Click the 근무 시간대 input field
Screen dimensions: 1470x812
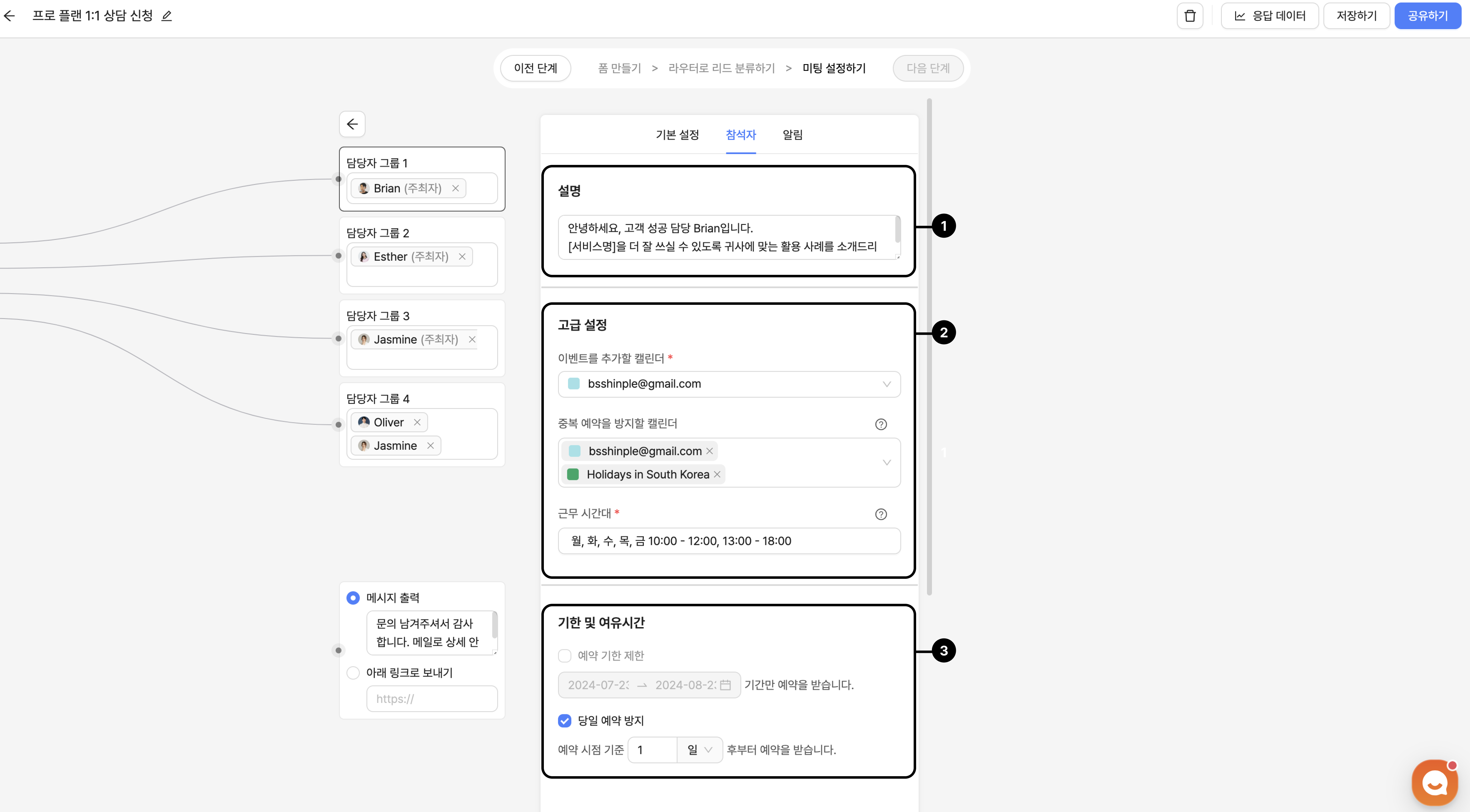point(729,541)
